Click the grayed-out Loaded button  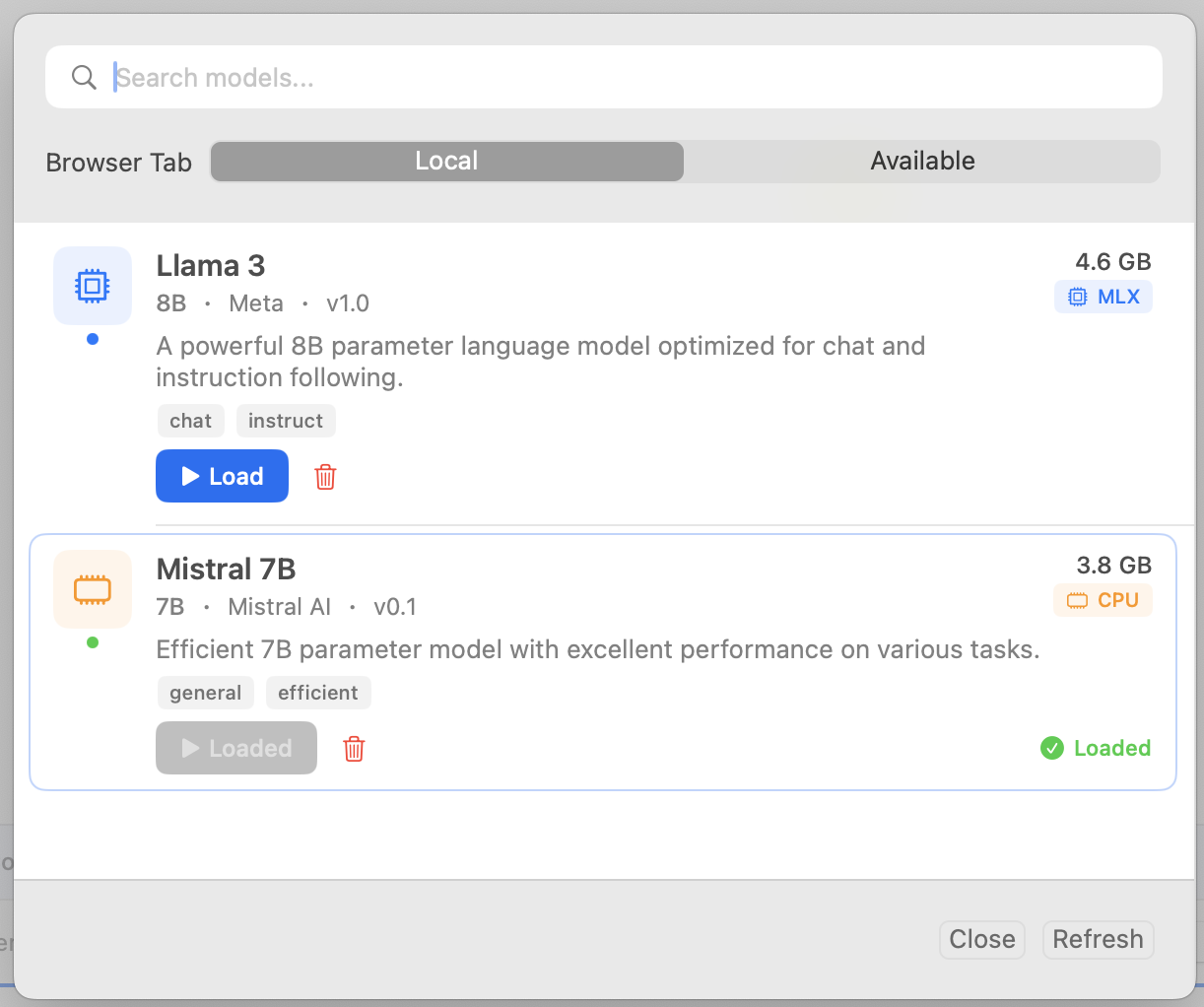click(236, 748)
